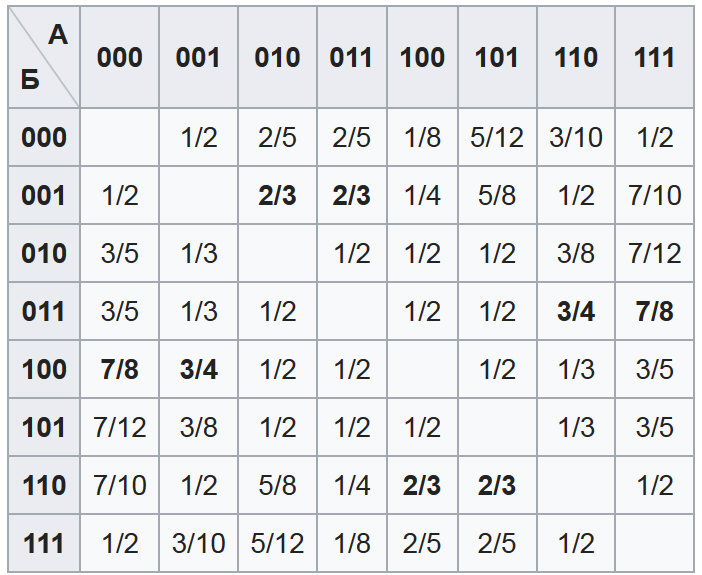Select the 110 row header on left
This screenshot has height=575, width=702.
click(44, 486)
